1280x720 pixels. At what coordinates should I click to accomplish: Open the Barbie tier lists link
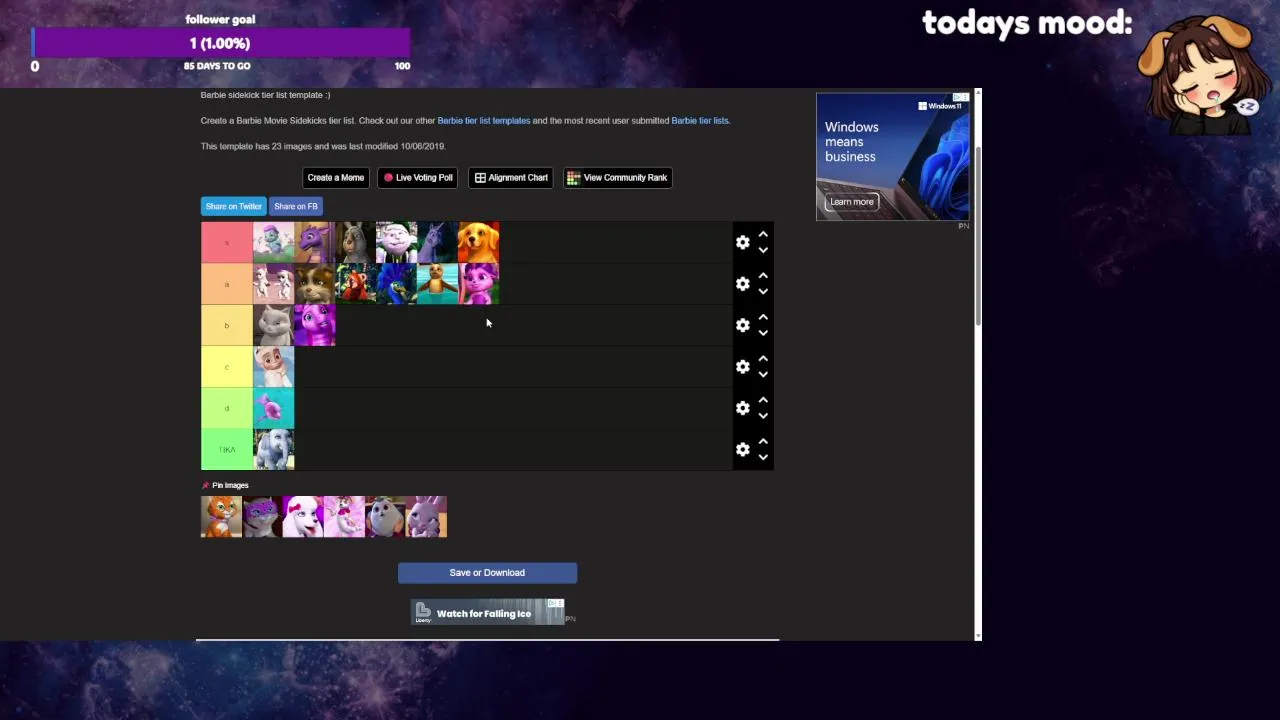point(700,121)
